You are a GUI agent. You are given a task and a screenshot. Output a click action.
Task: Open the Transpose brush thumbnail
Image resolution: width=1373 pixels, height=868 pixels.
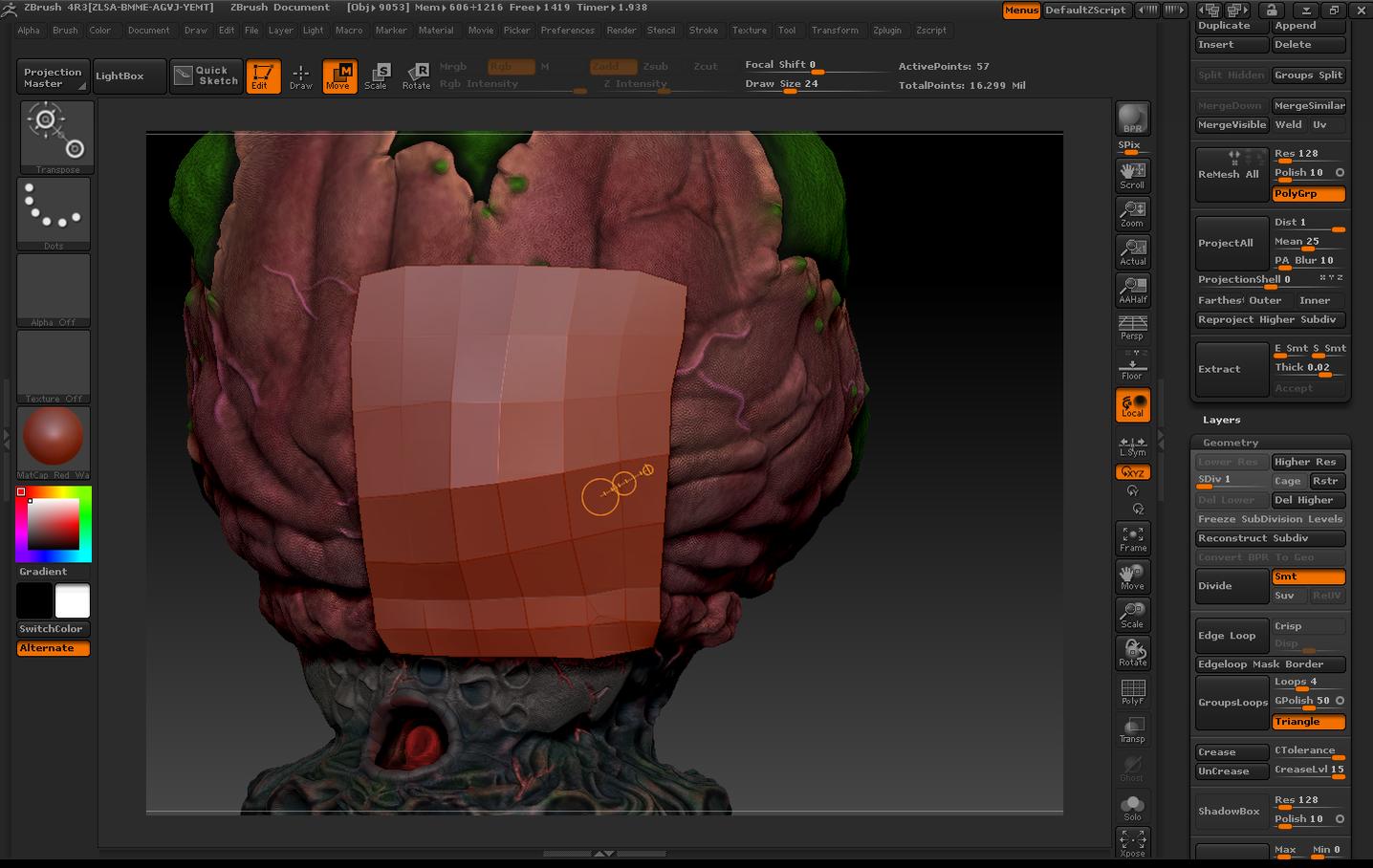55,137
